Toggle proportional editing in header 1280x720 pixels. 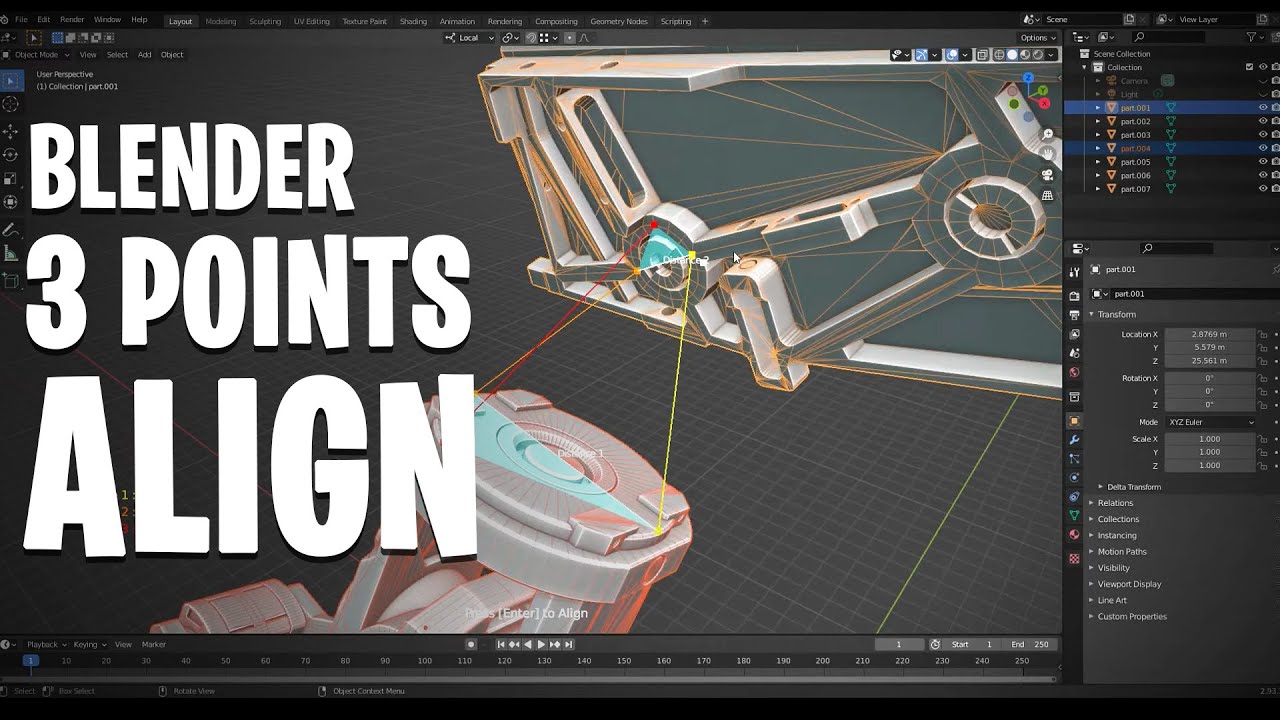click(x=570, y=38)
